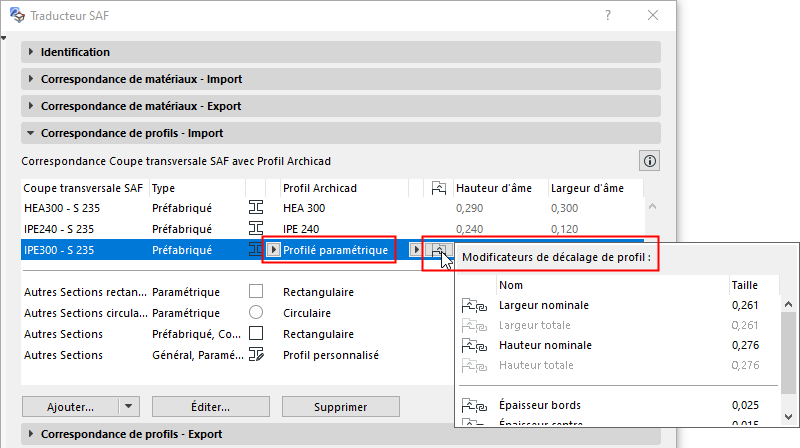Viewport: 800px width, 448px height.
Task: Click the Traducteur SAF title icon
Action: pos(17,15)
